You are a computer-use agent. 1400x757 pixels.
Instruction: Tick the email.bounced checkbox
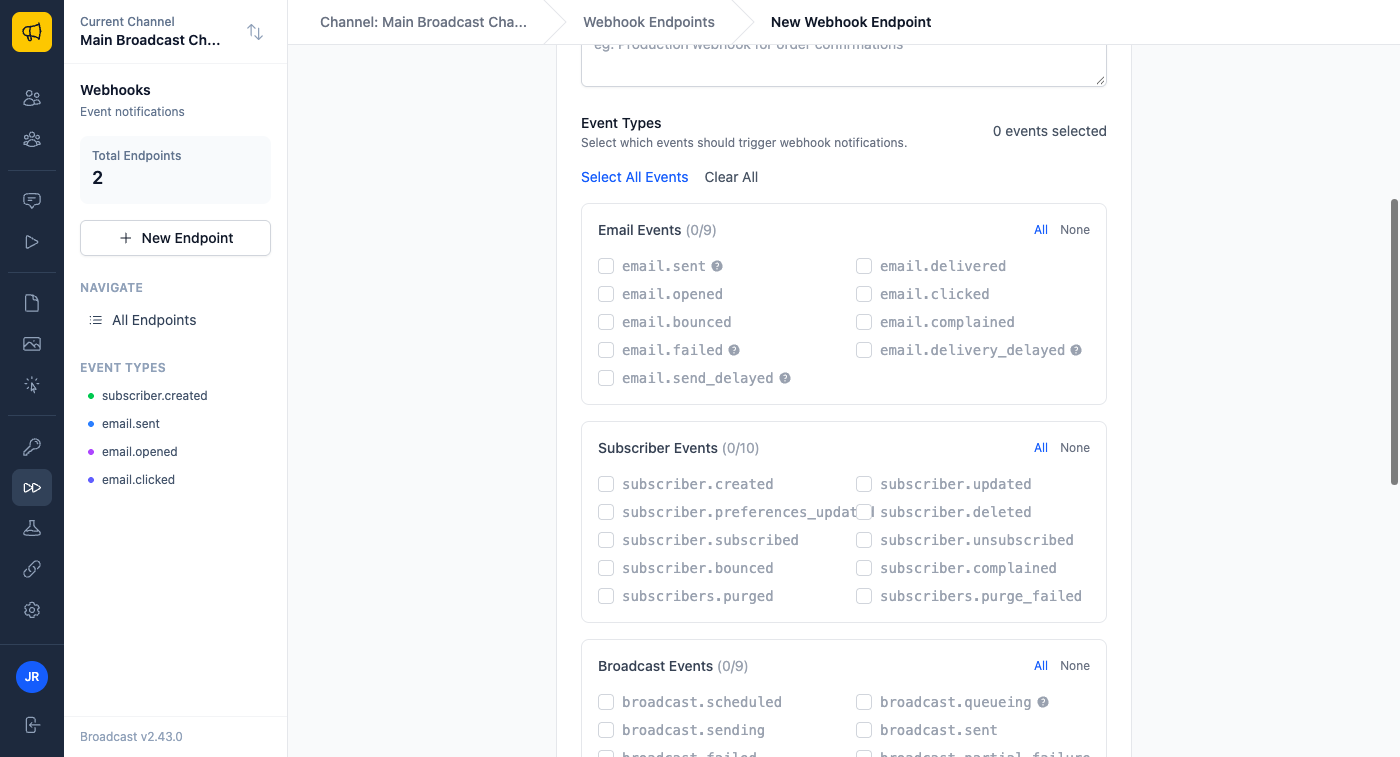(x=606, y=322)
